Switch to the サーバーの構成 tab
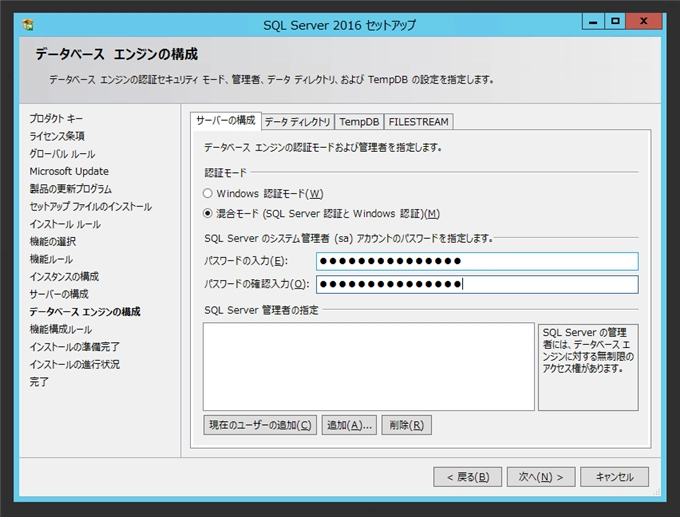The image size is (680, 517). pyautogui.click(x=226, y=121)
